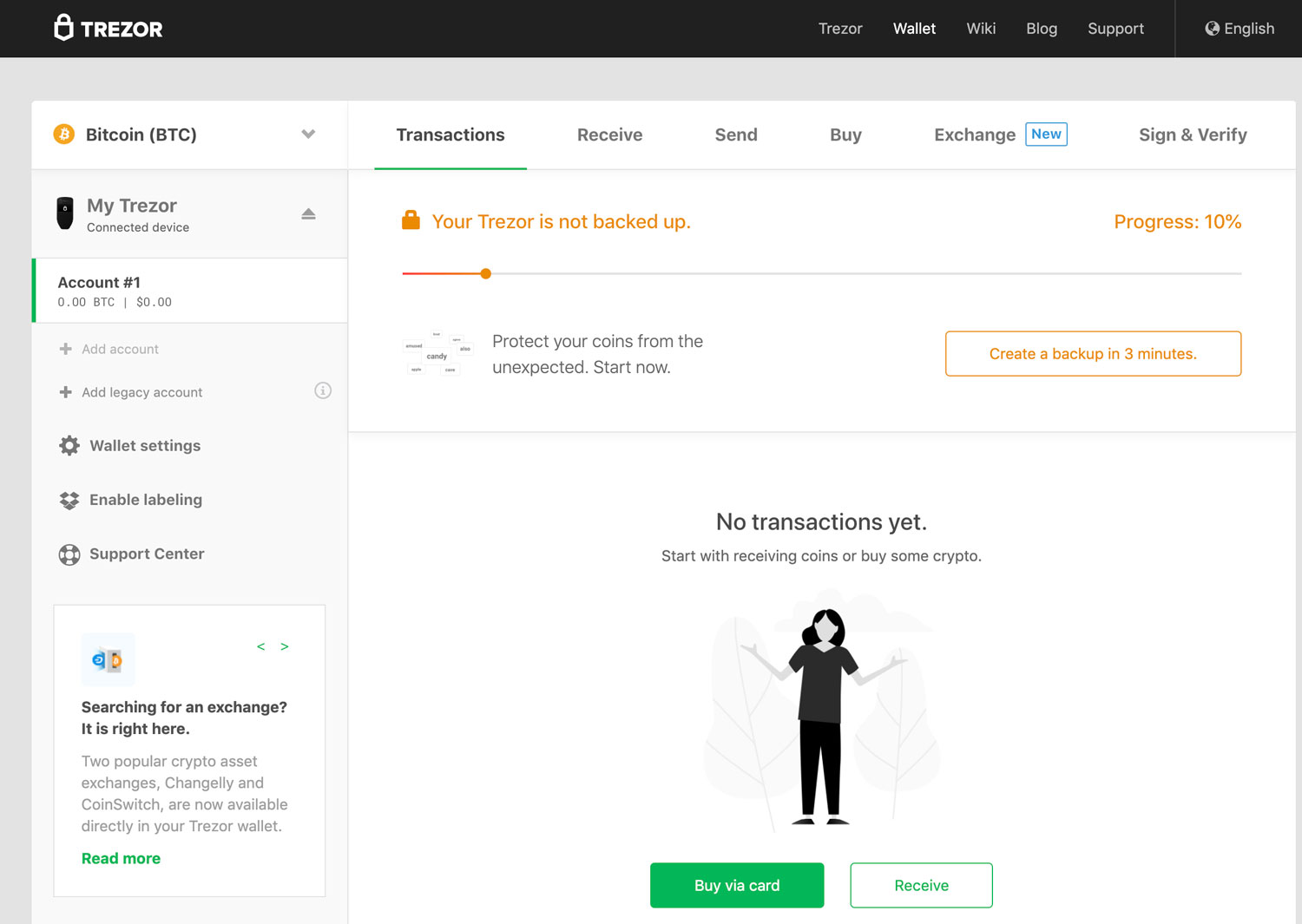Image resolution: width=1302 pixels, height=924 pixels.
Task: Click the New badge on Exchange
Action: pyautogui.click(x=1046, y=134)
